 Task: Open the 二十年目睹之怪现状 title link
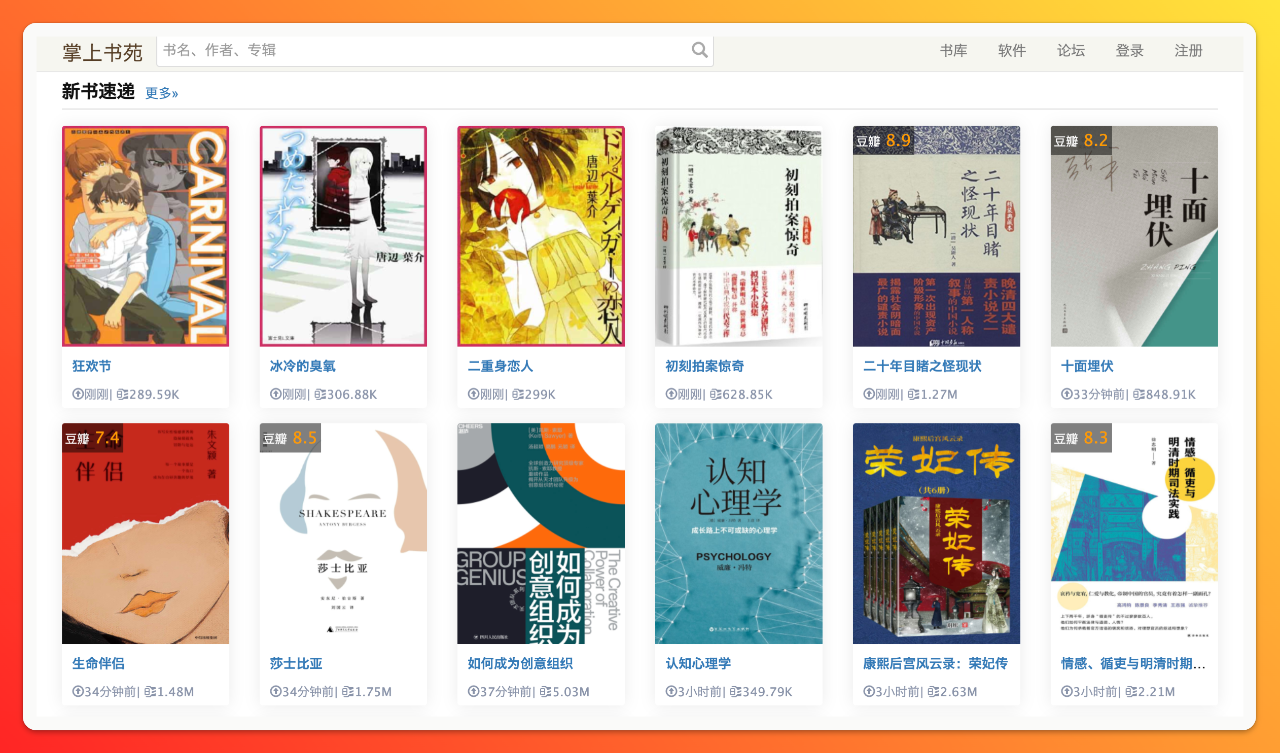coord(922,366)
